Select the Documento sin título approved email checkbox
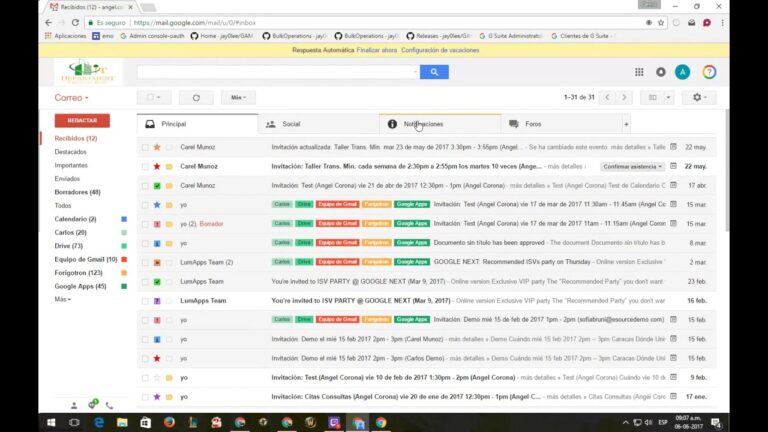 coord(145,243)
